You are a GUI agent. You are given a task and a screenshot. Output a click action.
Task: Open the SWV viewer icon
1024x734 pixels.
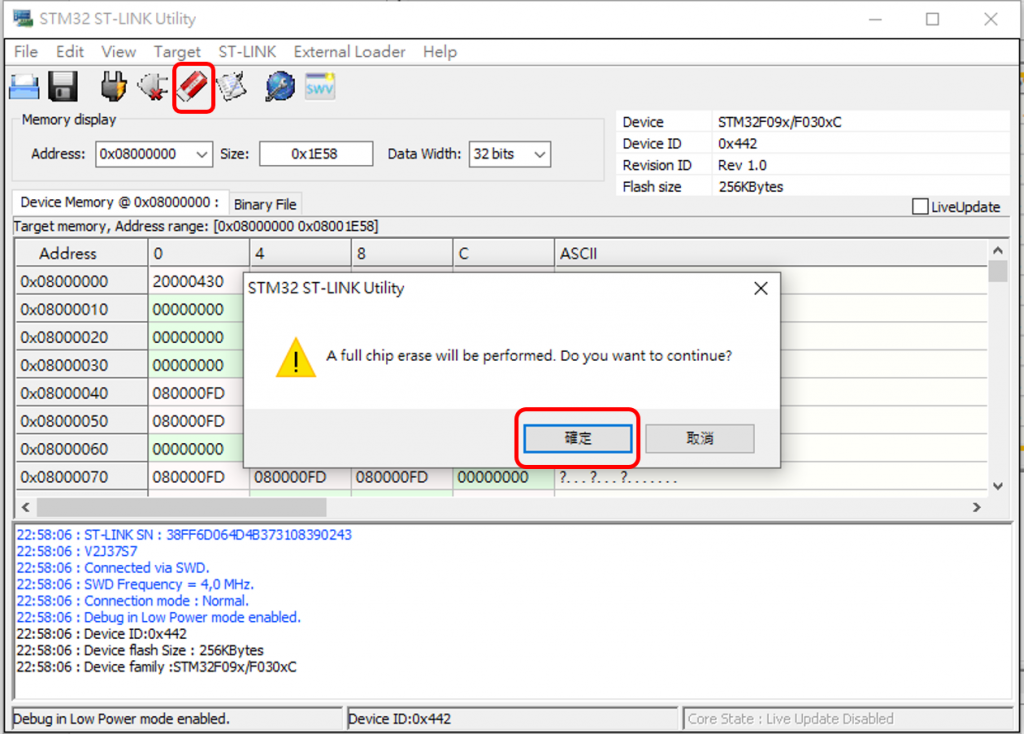coord(319,87)
